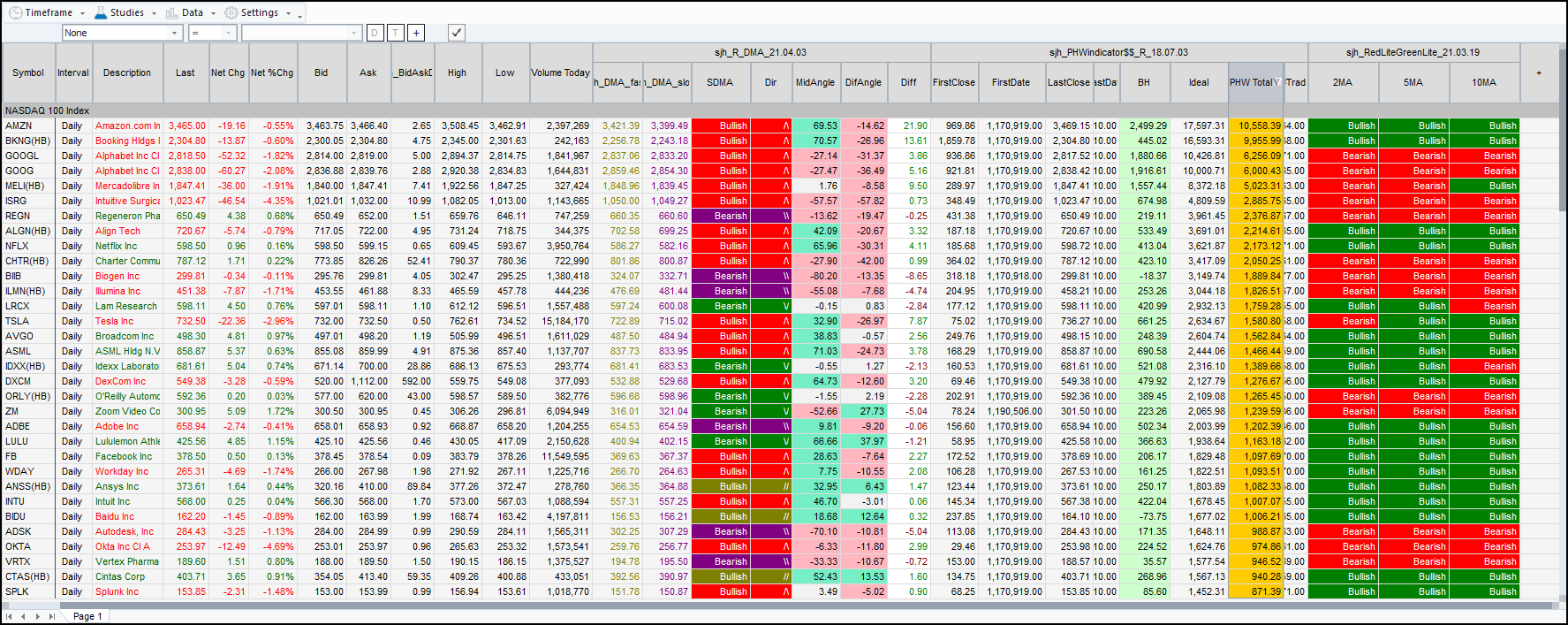Click the TSLA volume 15,184,170 cell
This screenshot has height=625, width=1568.
coord(561,321)
